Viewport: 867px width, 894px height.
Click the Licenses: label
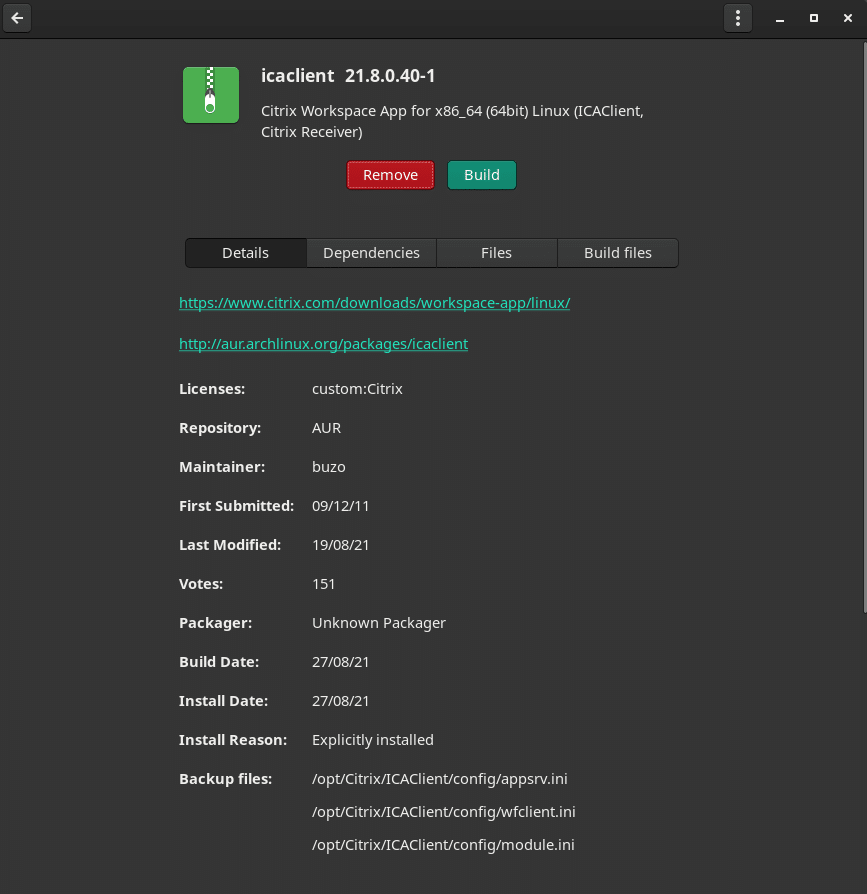point(212,389)
